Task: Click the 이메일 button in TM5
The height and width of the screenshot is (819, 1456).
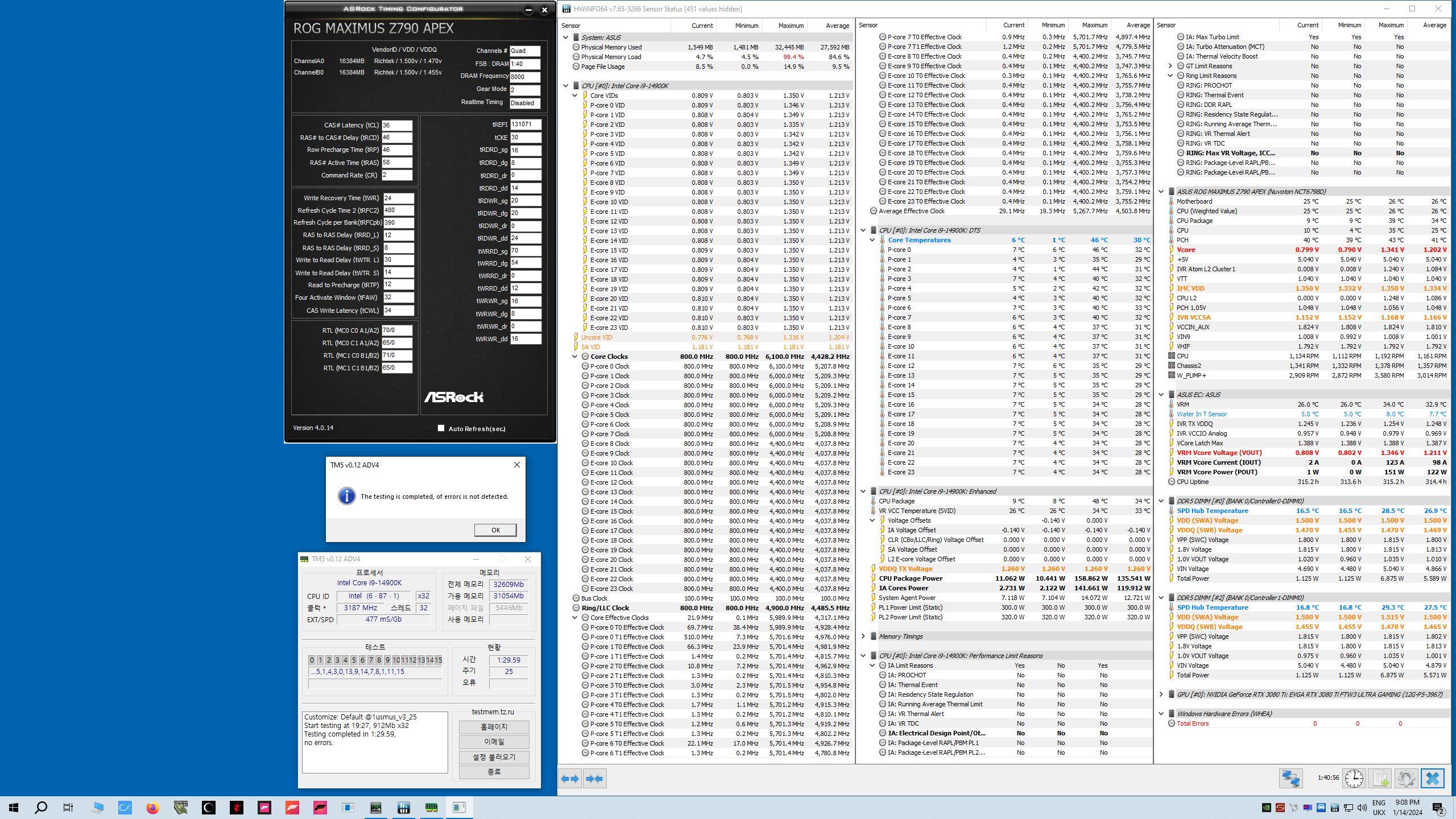Action: (x=494, y=742)
